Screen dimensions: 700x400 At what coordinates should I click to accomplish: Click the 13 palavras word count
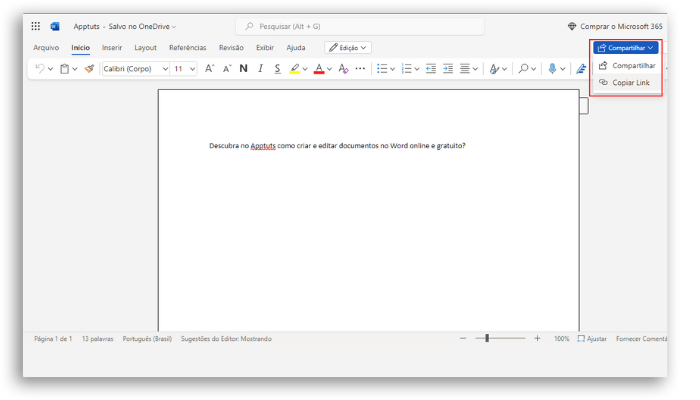tap(97, 339)
